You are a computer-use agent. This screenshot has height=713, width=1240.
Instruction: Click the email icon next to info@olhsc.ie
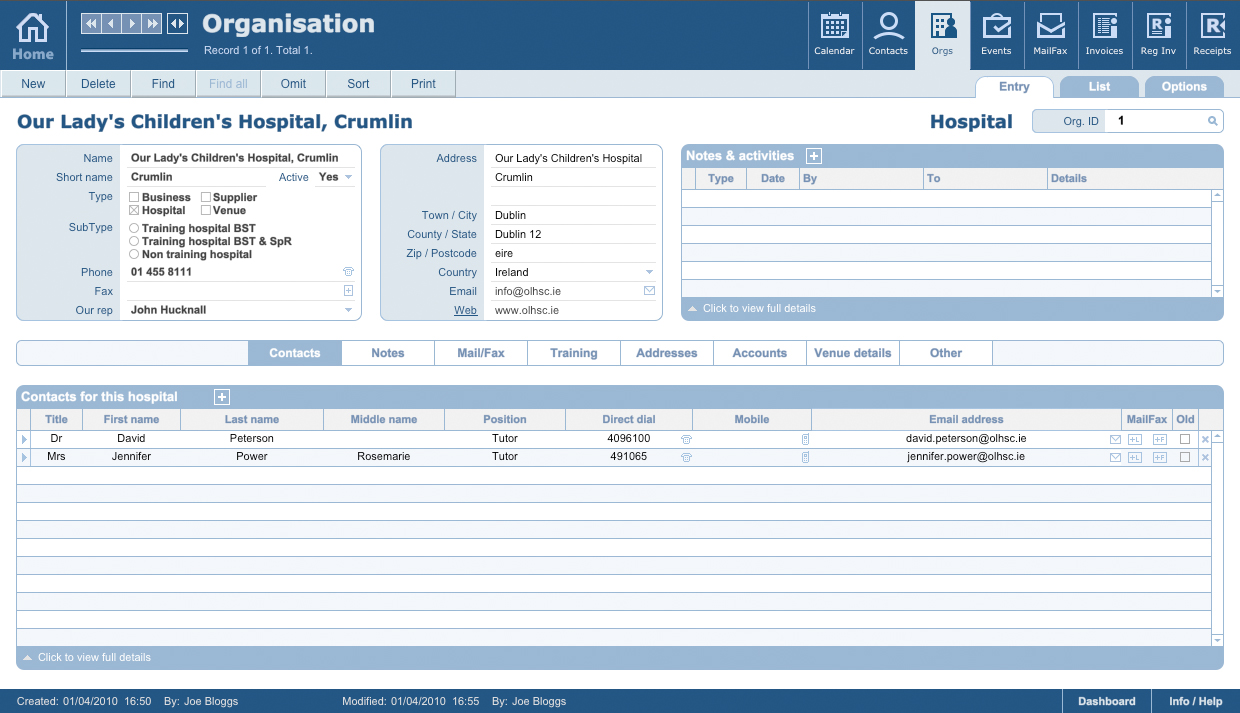pos(649,291)
